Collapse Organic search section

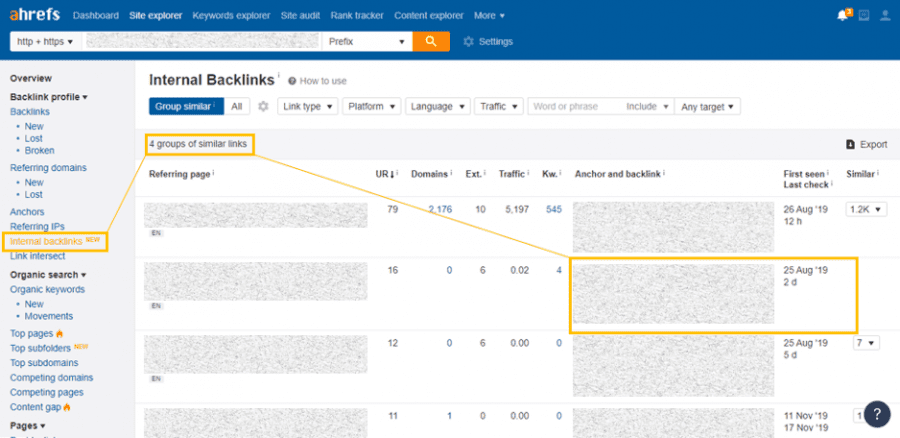point(48,275)
